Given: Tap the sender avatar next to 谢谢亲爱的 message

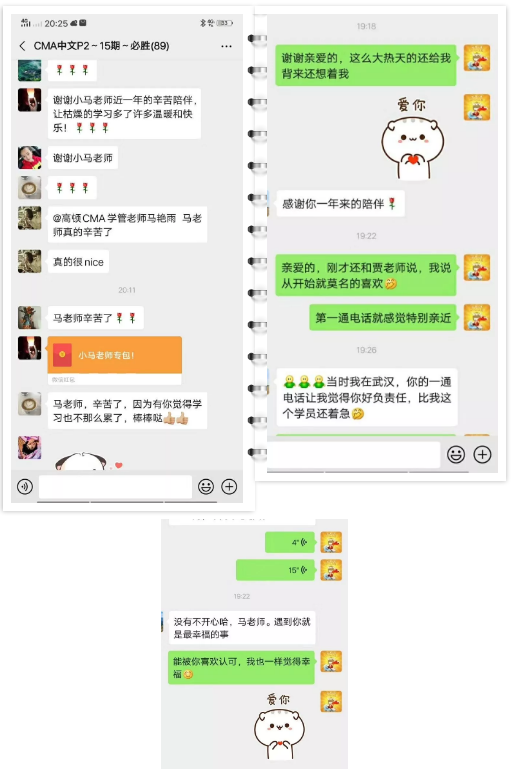Looking at the screenshot, I should [477, 58].
